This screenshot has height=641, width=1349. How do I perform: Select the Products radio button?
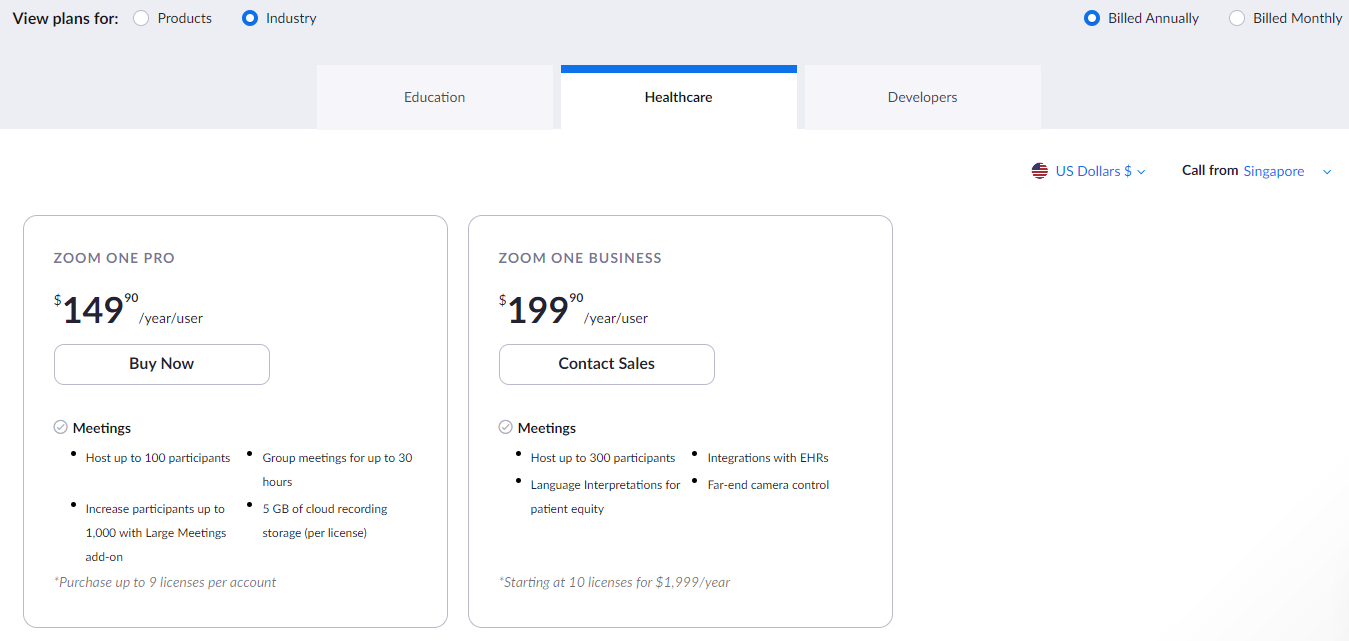[x=141, y=18]
